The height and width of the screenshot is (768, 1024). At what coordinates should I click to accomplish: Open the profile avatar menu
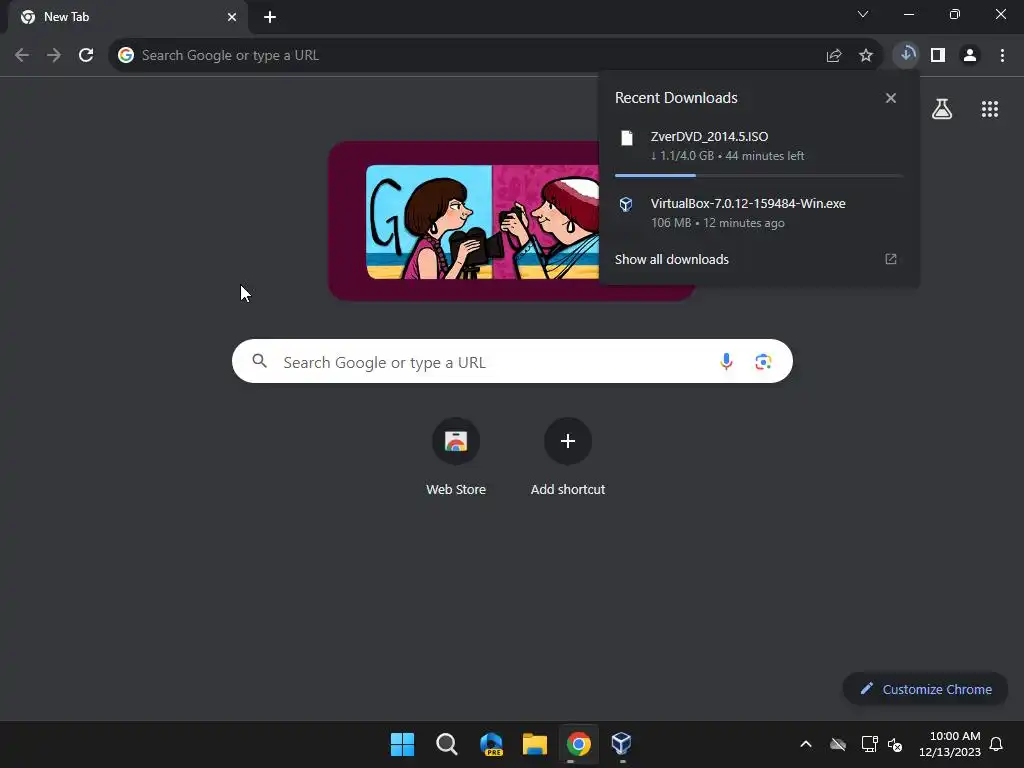970,56
